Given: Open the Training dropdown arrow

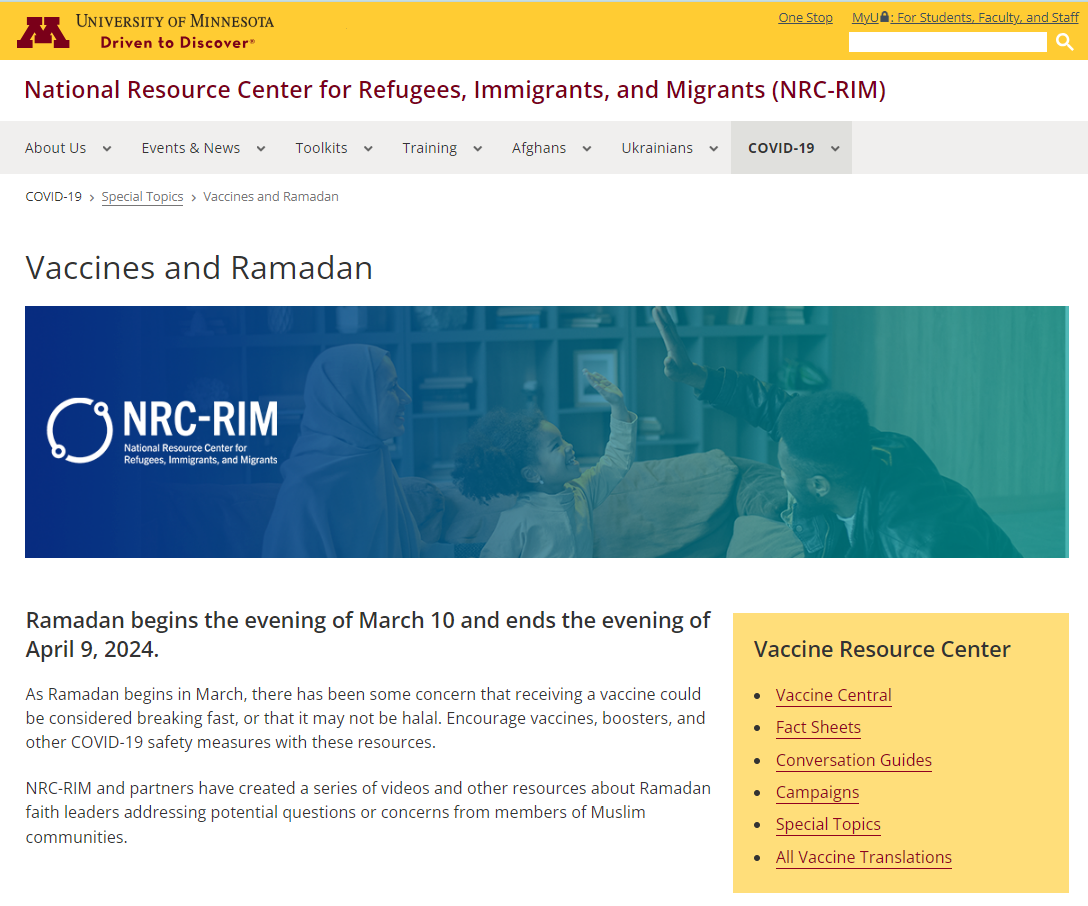Looking at the screenshot, I should (477, 148).
